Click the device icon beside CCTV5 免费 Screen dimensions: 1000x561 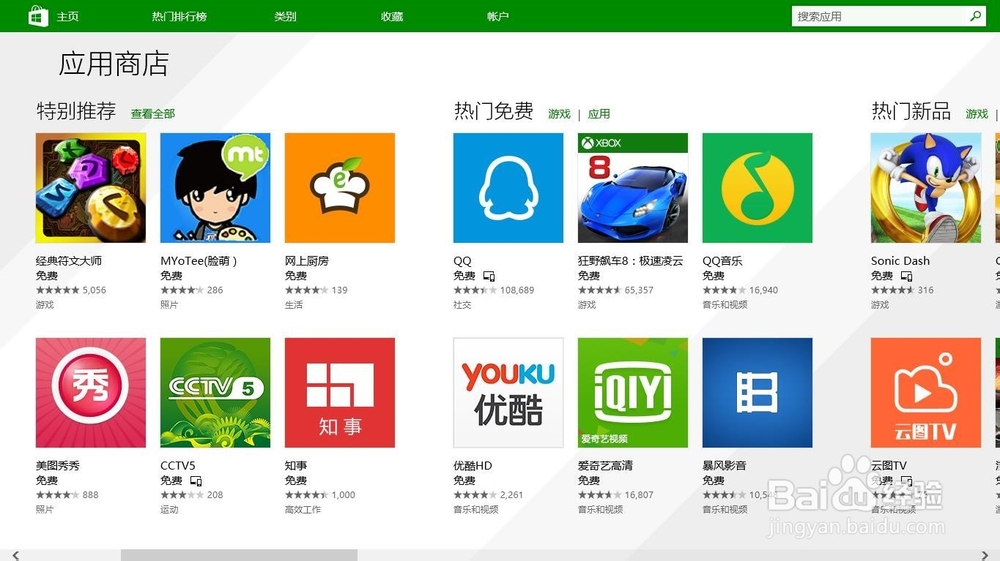tap(196, 481)
